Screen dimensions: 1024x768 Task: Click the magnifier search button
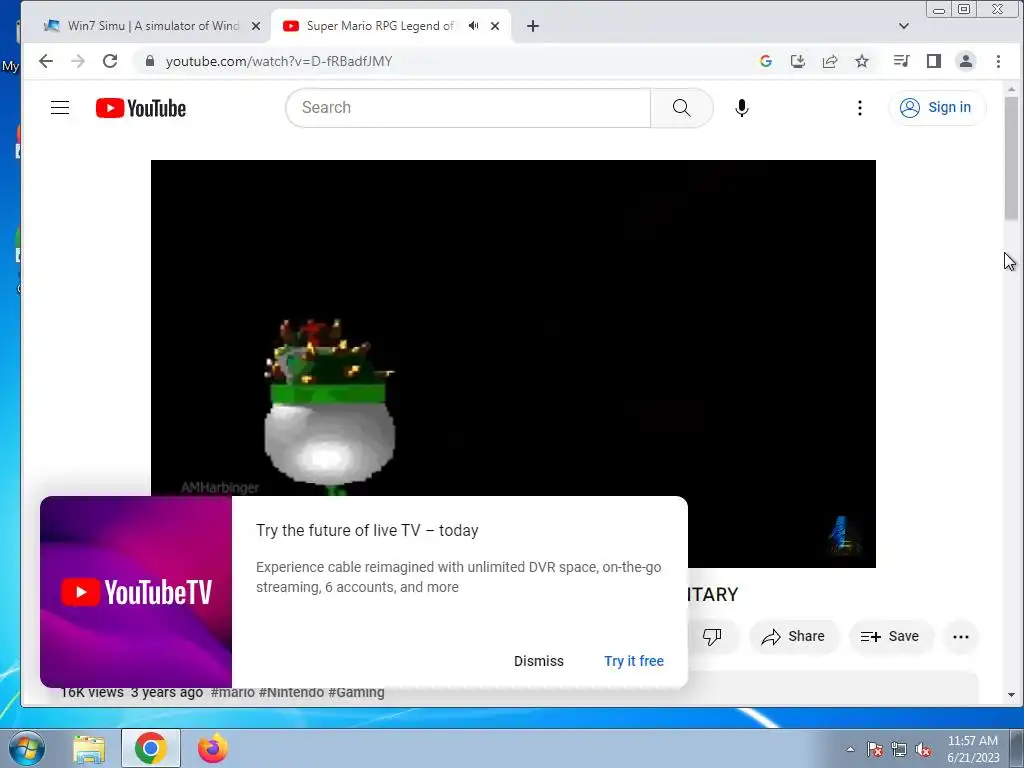[681, 108]
